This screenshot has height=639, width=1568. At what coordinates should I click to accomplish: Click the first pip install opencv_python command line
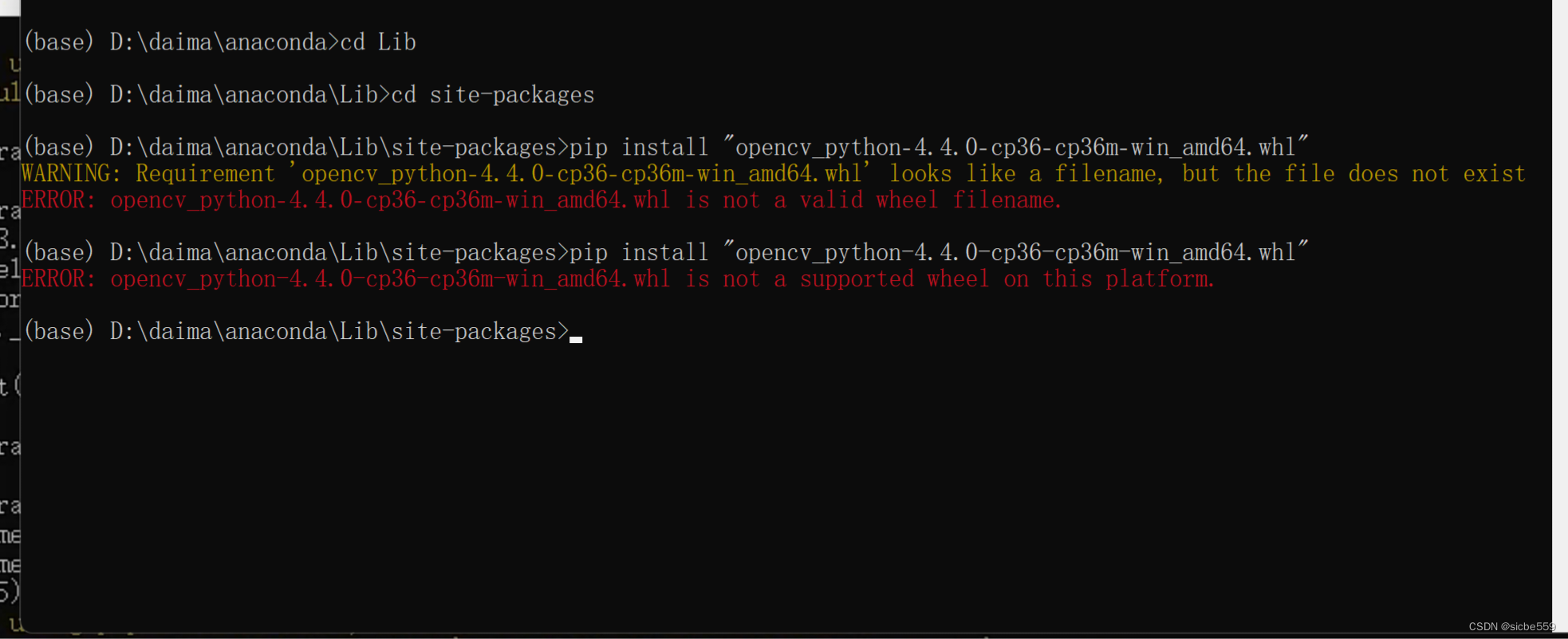coord(666,147)
